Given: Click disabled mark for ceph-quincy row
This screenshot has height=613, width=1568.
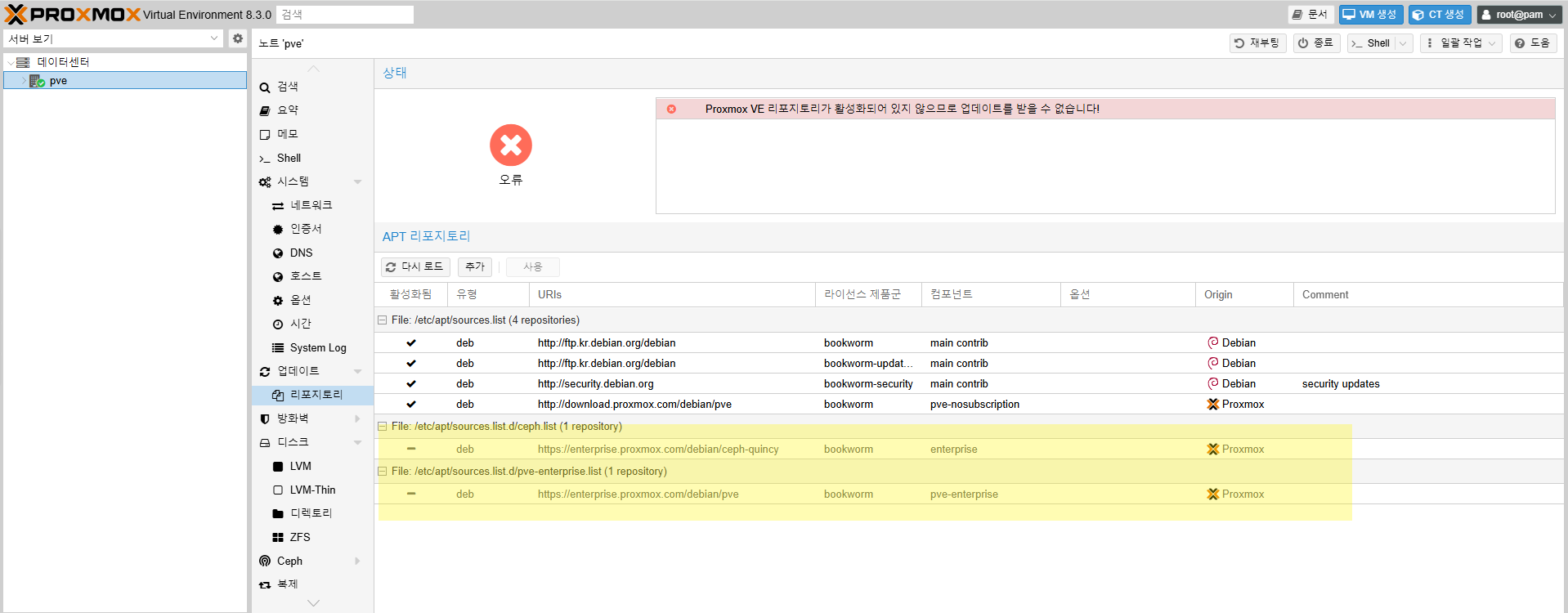Looking at the screenshot, I should 411,450.
